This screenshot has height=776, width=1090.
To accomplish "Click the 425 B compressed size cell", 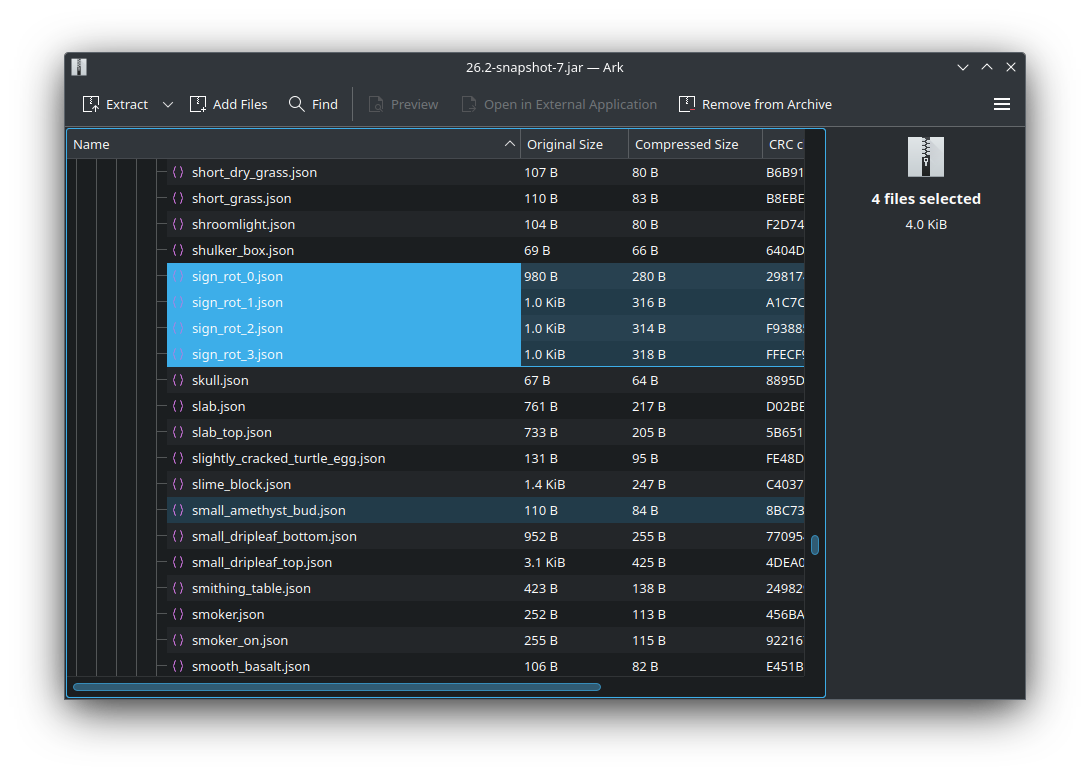I will click(x=649, y=562).
